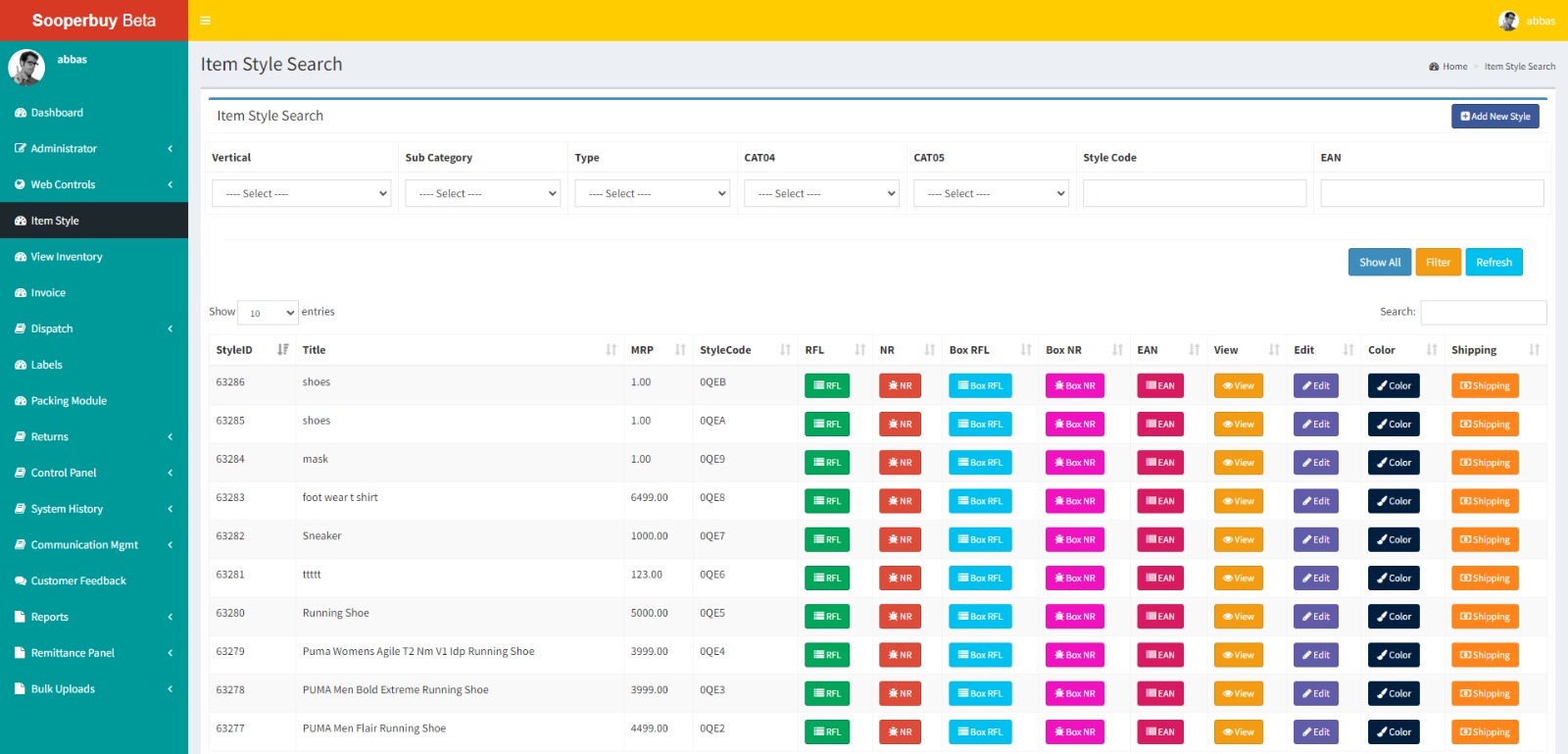Expand the Administrator sidebar menu

click(94, 149)
